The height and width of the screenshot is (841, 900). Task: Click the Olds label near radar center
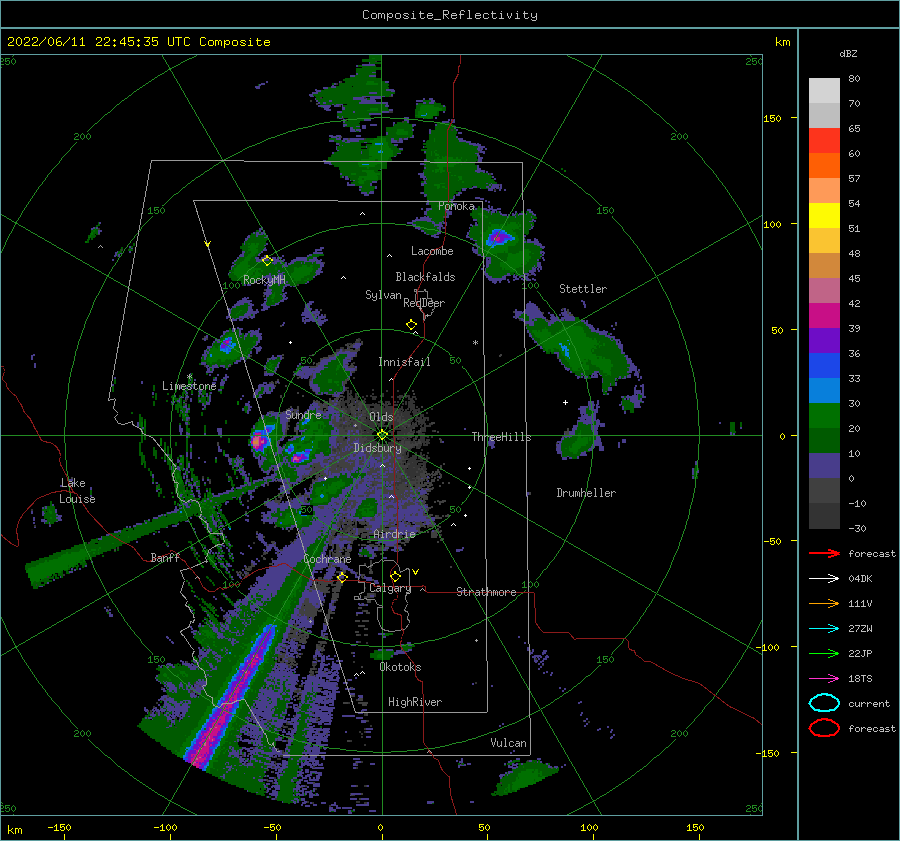pyautogui.click(x=381, y=417)
